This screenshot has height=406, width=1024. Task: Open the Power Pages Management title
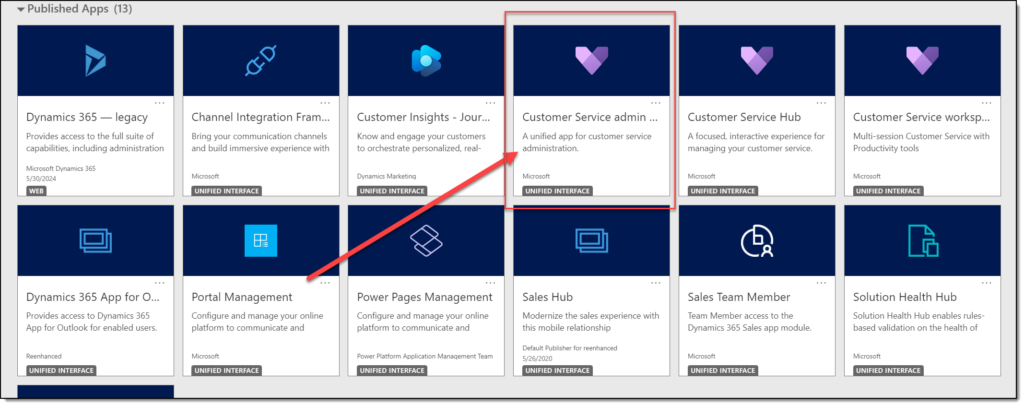(424, 297)
